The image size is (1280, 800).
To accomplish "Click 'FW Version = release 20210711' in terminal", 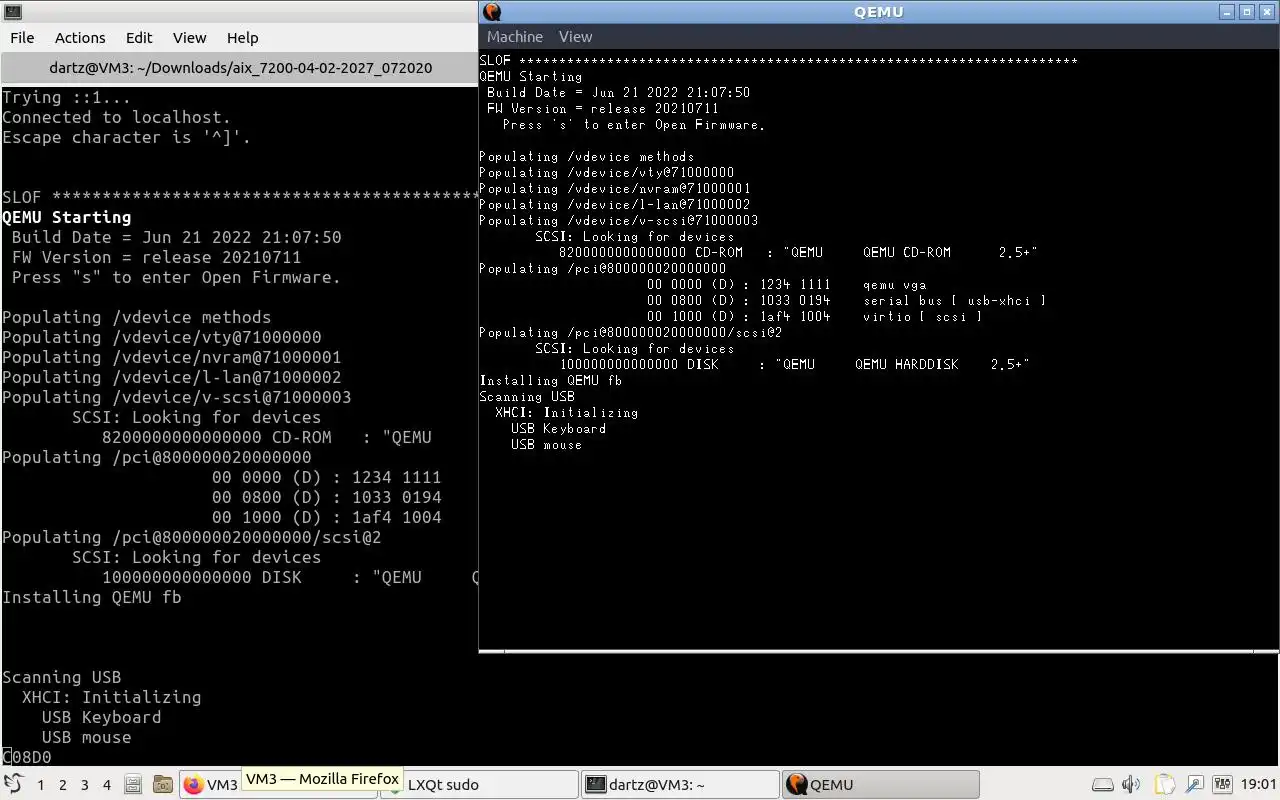I will 156,257.
